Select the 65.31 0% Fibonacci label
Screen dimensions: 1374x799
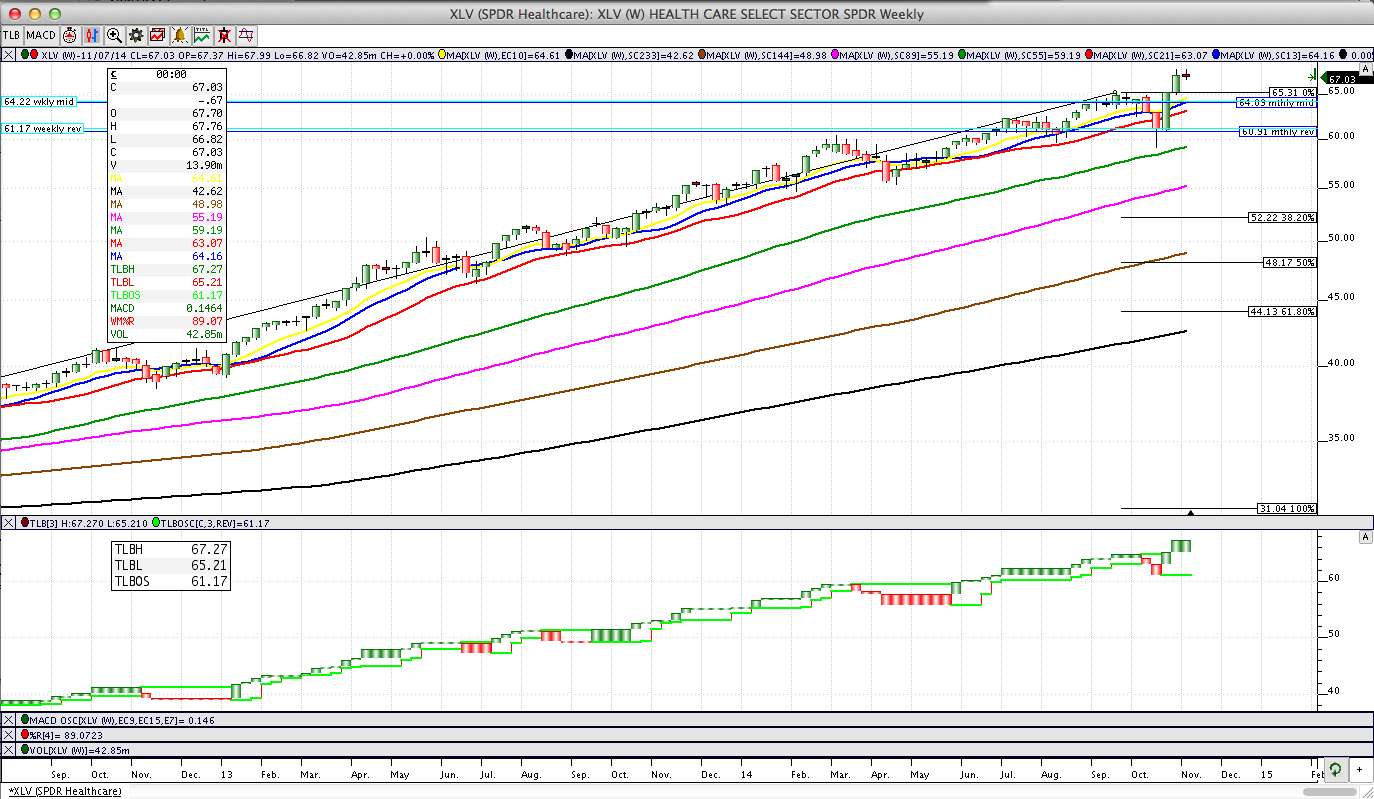(x=1293, y=92)
